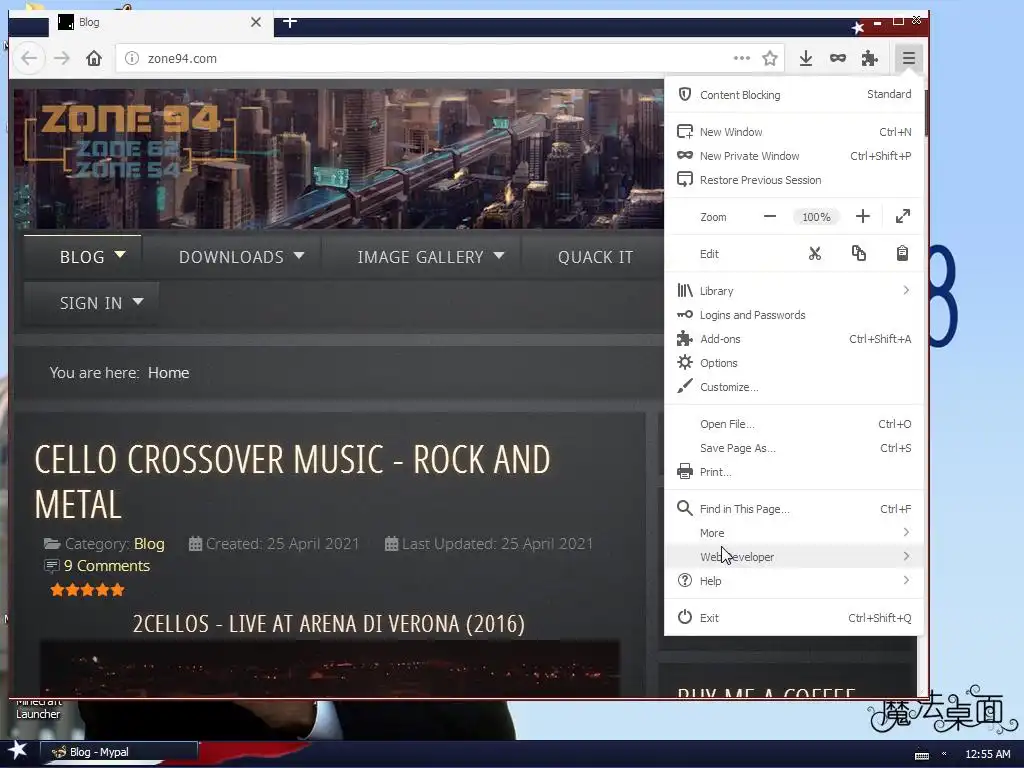Close the Blog tab

coord(256,22)
